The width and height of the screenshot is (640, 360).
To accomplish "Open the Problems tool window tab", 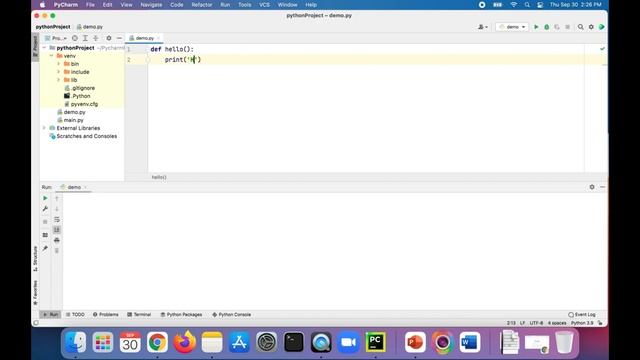I will 105,315.
